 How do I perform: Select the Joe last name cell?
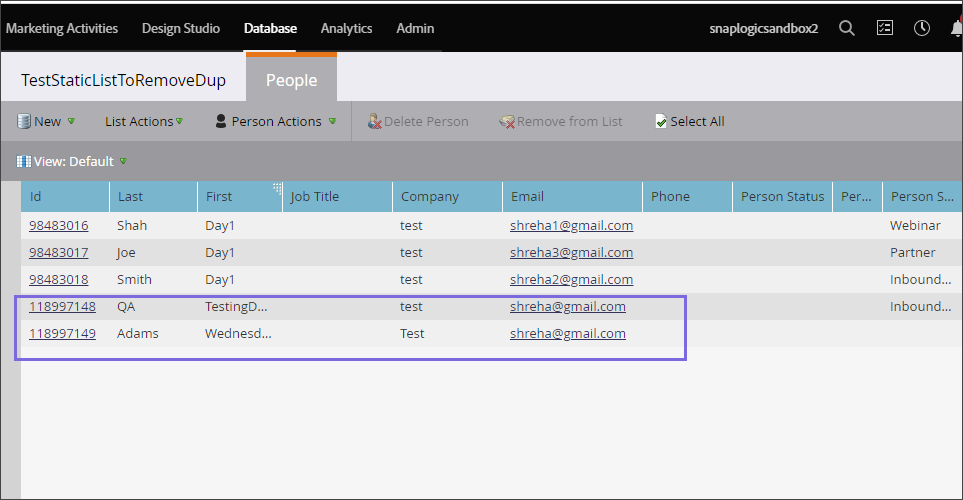point(126,252)
